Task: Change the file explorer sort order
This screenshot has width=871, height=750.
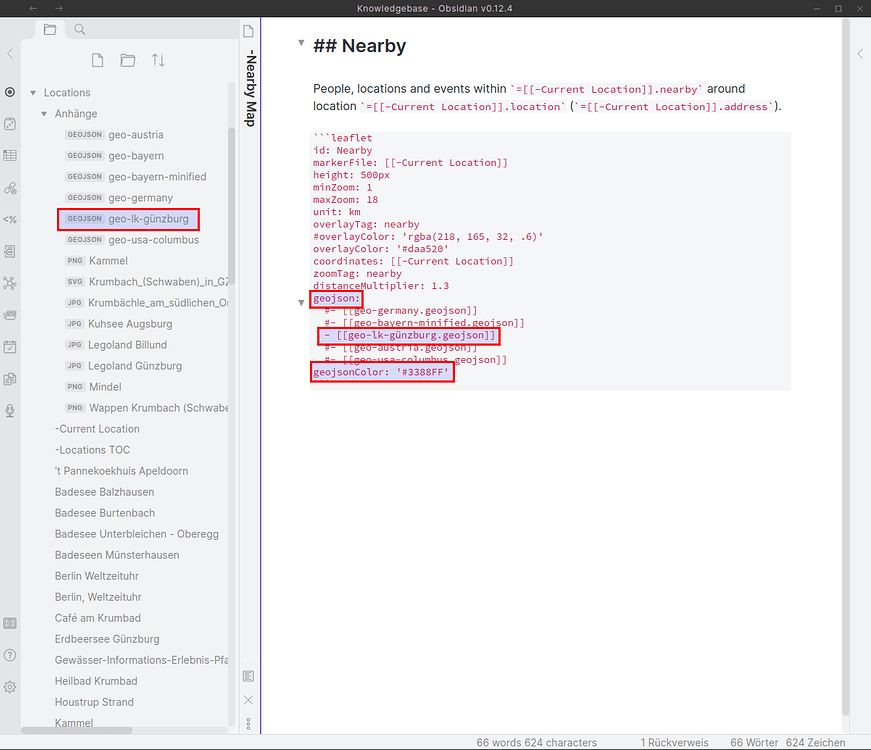Action: click(x=158, y=60)
